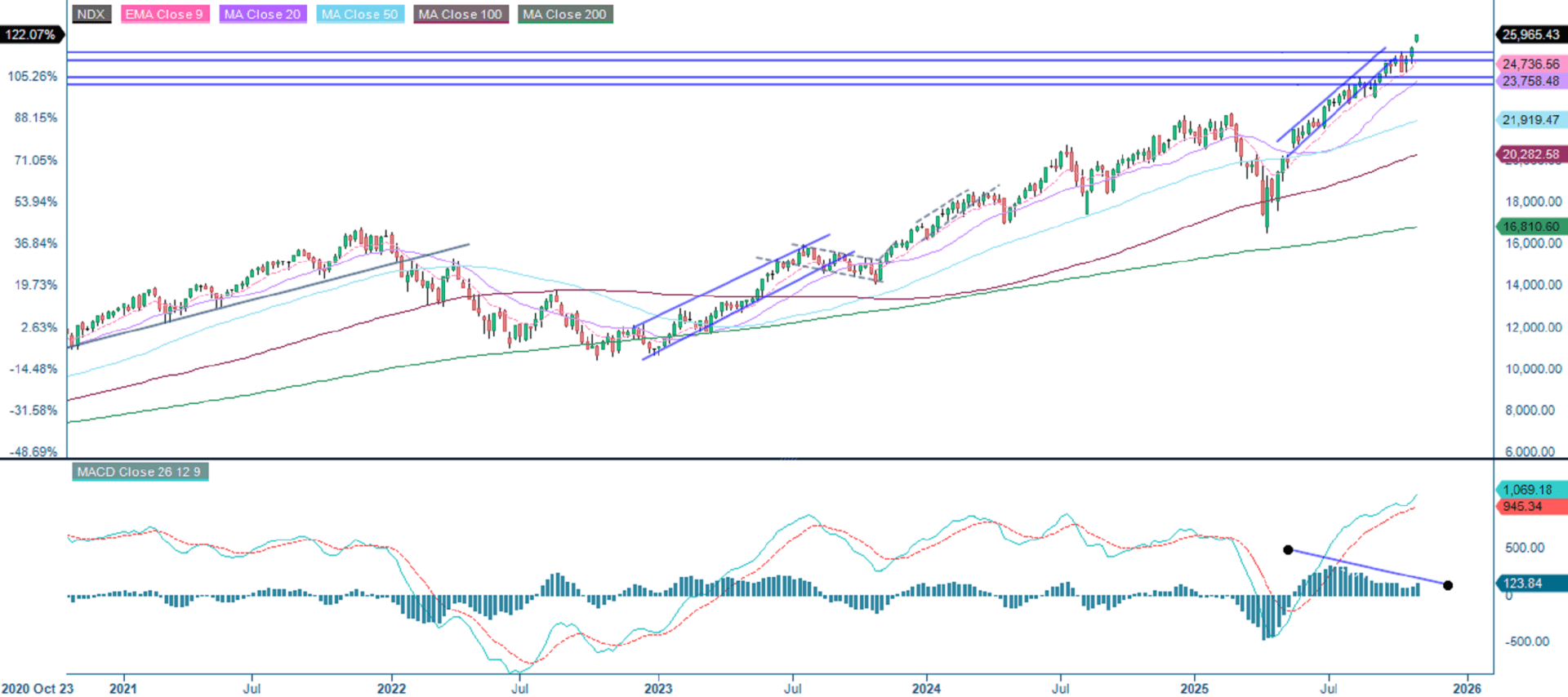Click the 2023 time axis label

point(658,688)
